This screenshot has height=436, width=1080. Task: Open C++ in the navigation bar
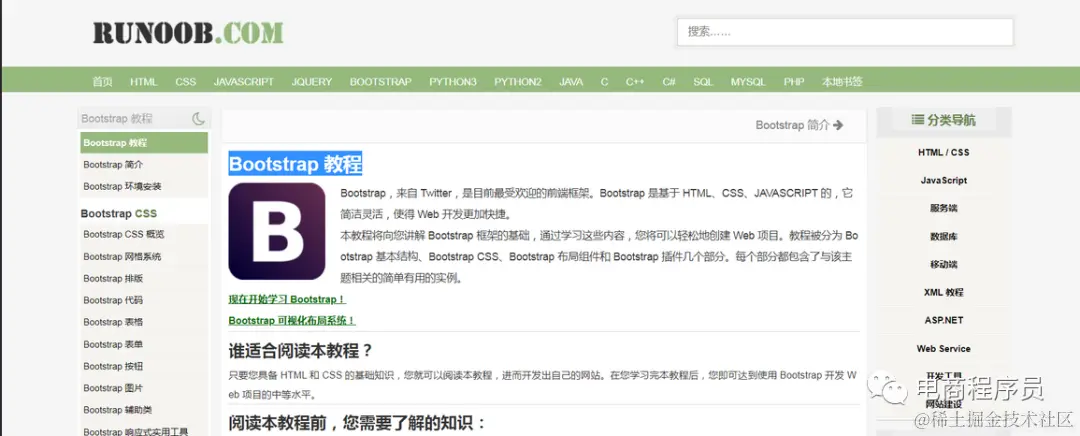point(635,81)
